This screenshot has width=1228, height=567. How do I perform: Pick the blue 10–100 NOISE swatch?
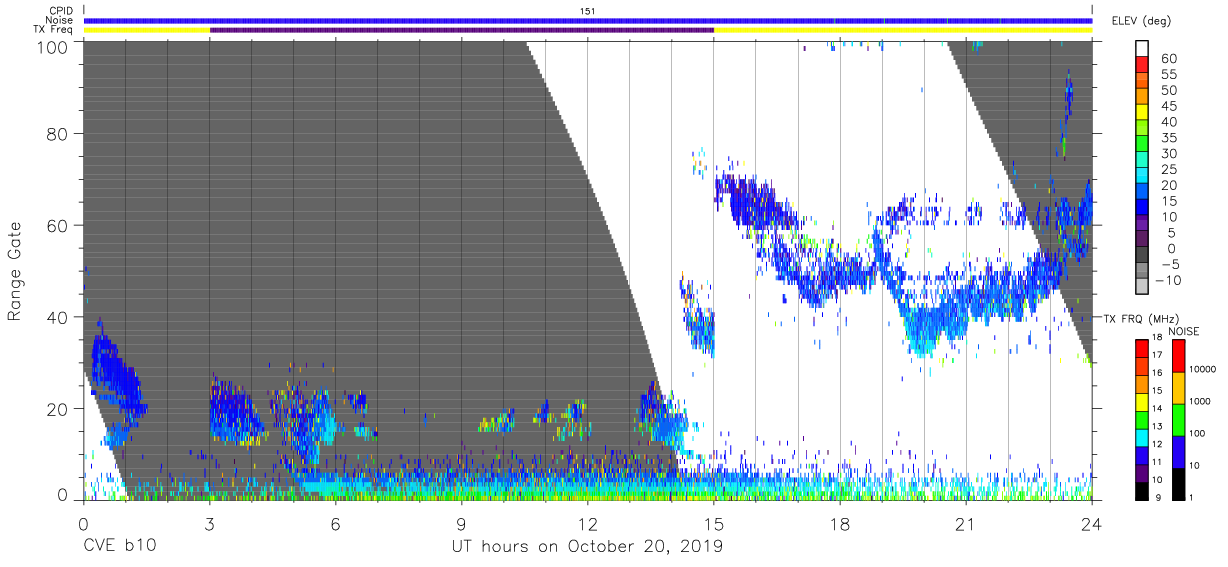[x=1179, y=452]
